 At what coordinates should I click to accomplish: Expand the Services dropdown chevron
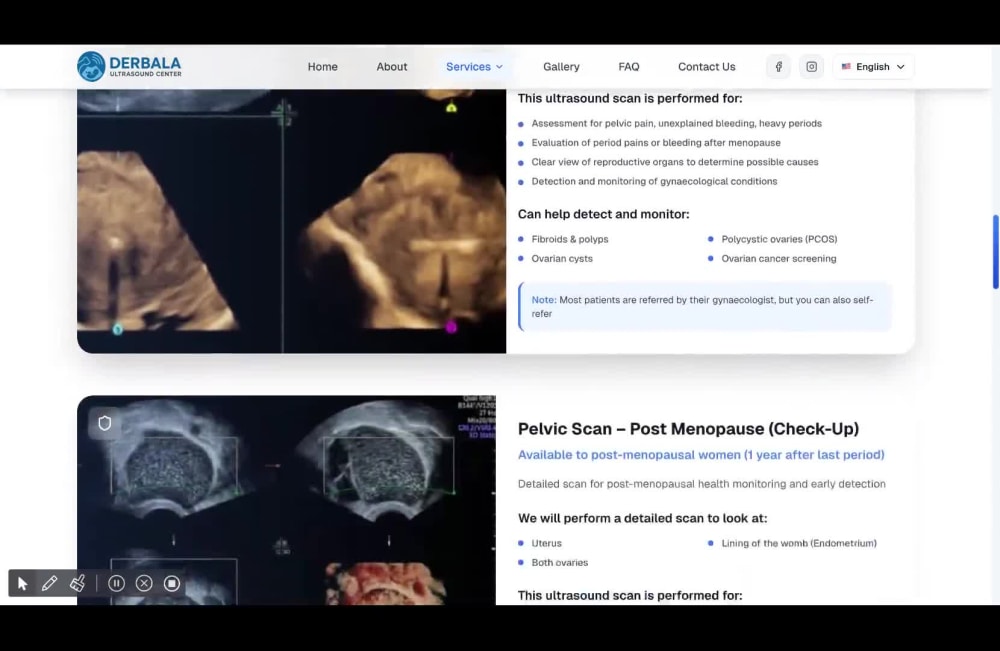coord(499,66)
